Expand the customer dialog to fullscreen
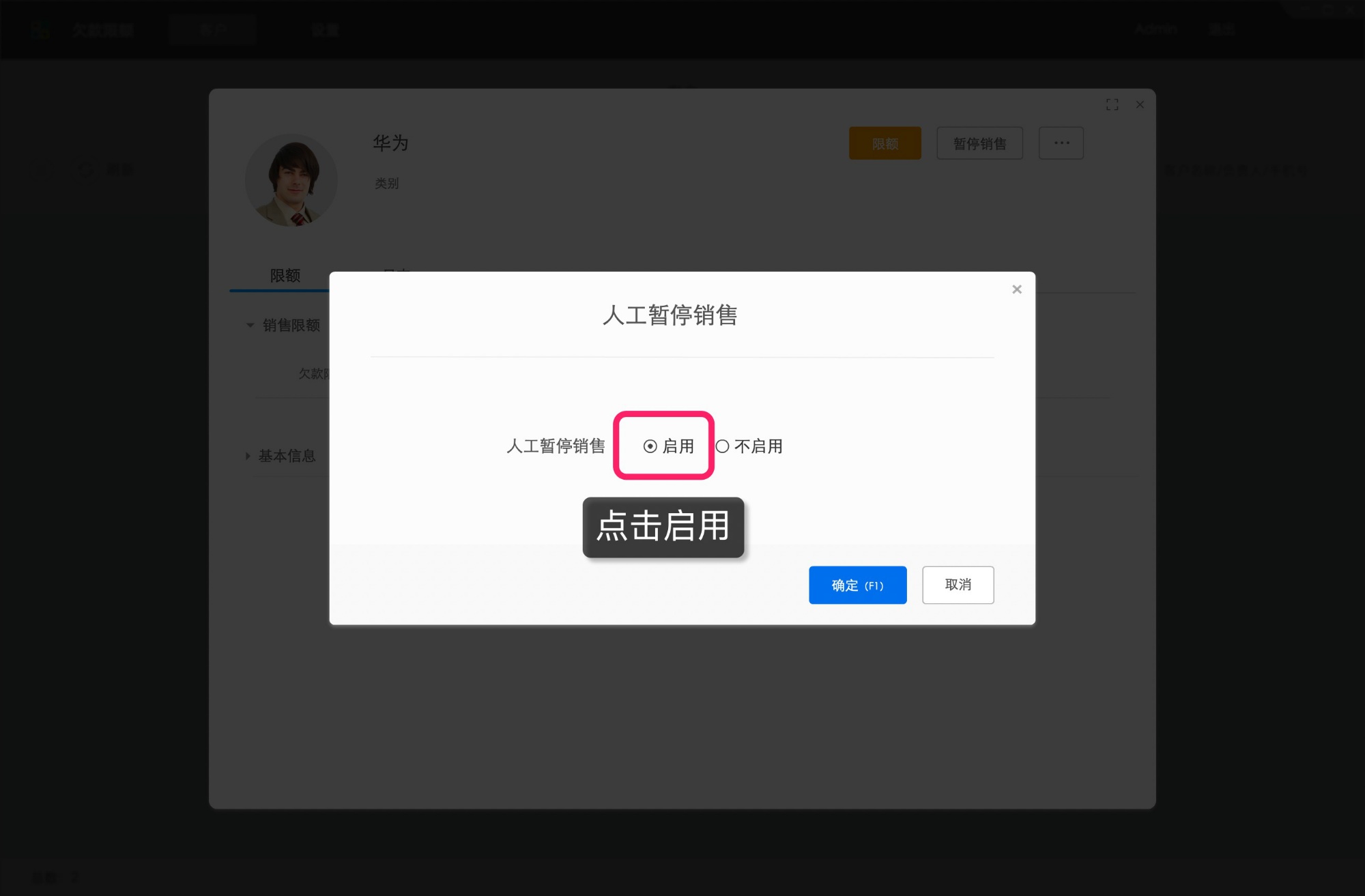Screen dimensions: 1365x896 (x=1112, y=104)
